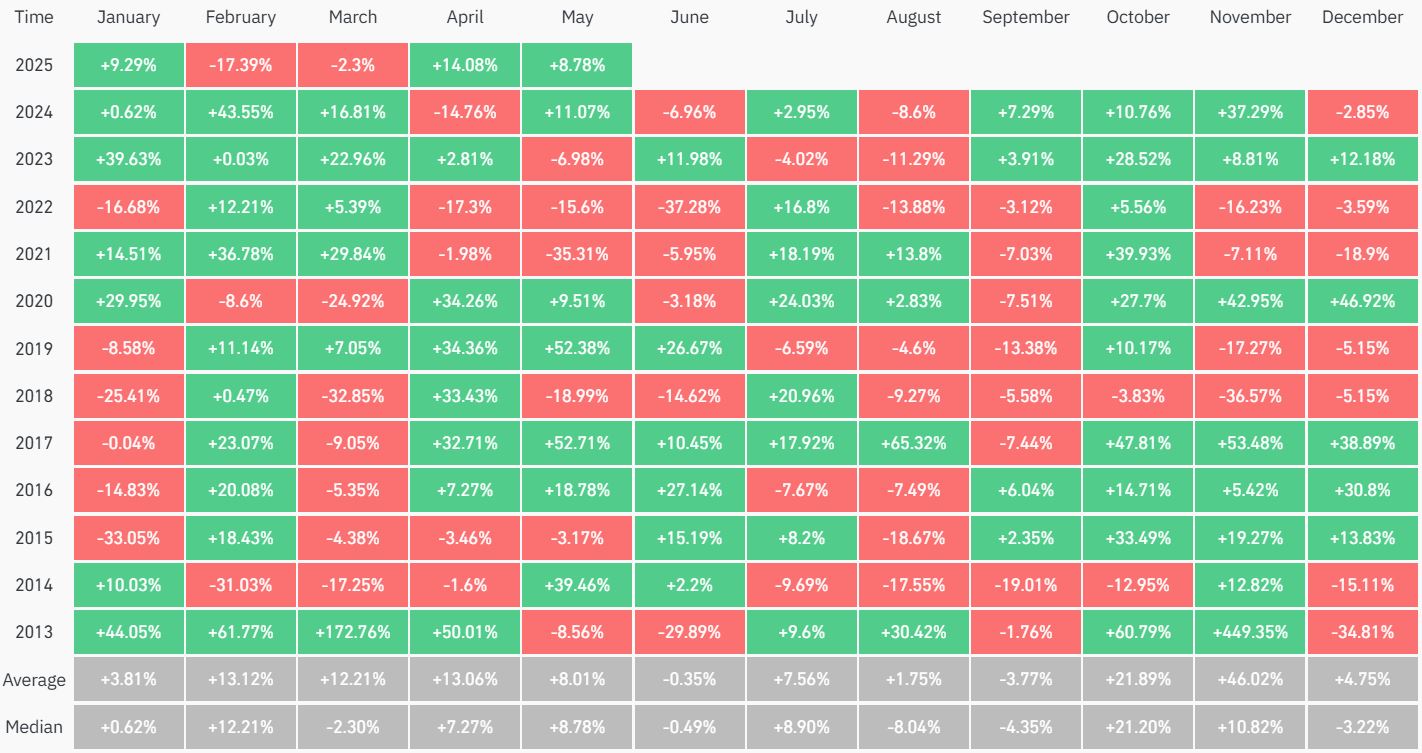Click the -33.05% cell for January 2015
The width and height of the screenshot is (1422, 753).
click(129, 538)
